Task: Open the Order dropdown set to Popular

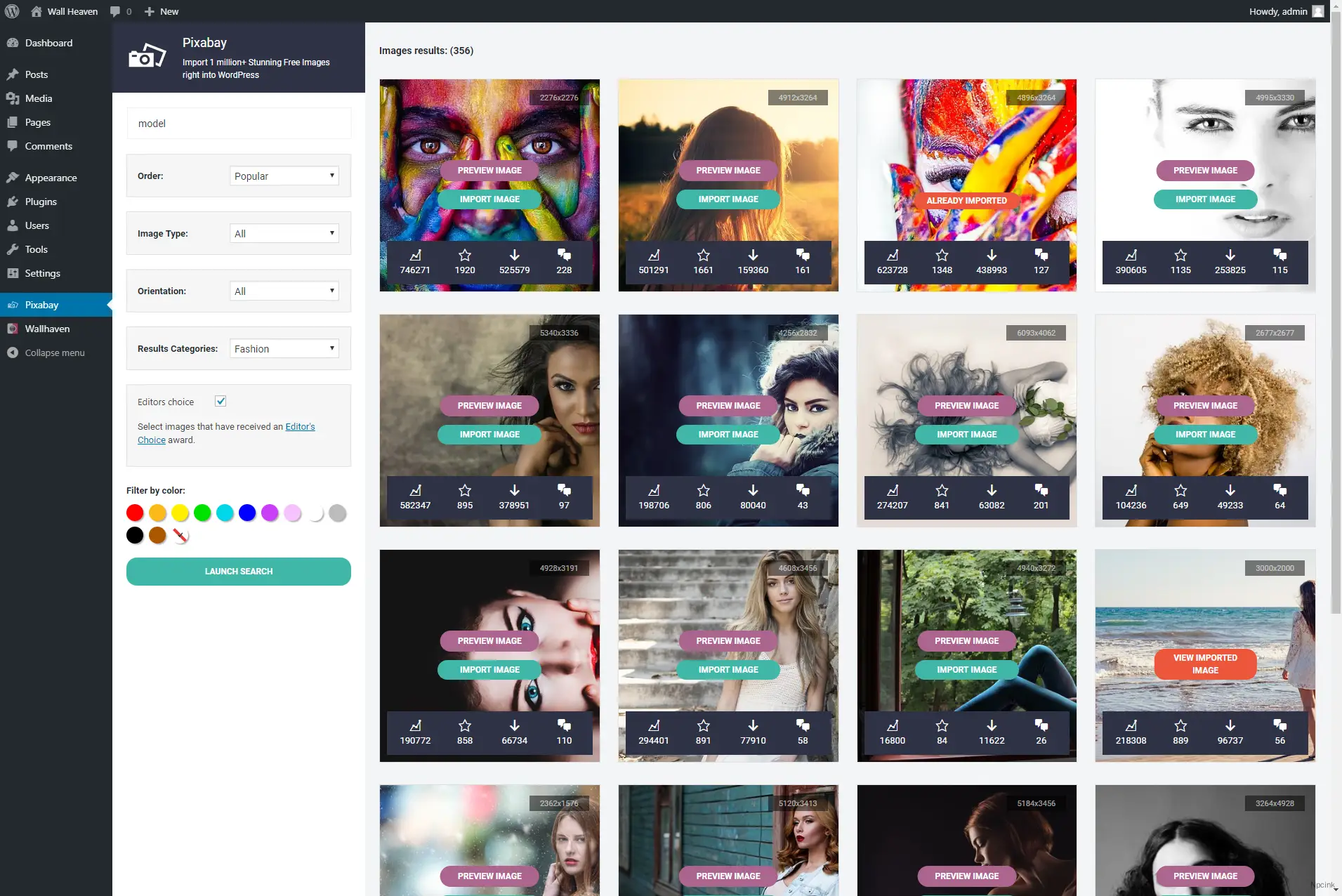Action: [284, 176]
